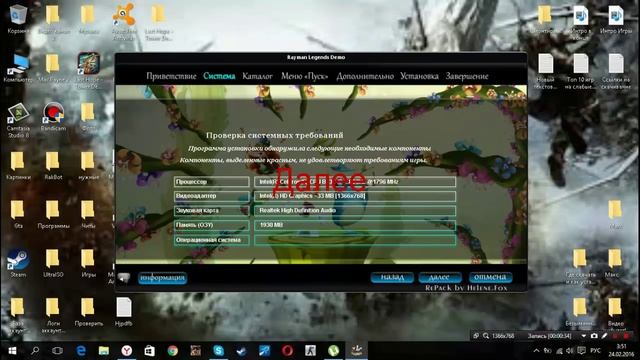Open the «RakBot» desktop folder
This screenshot has width=640, height=360.
coord(53,165)
